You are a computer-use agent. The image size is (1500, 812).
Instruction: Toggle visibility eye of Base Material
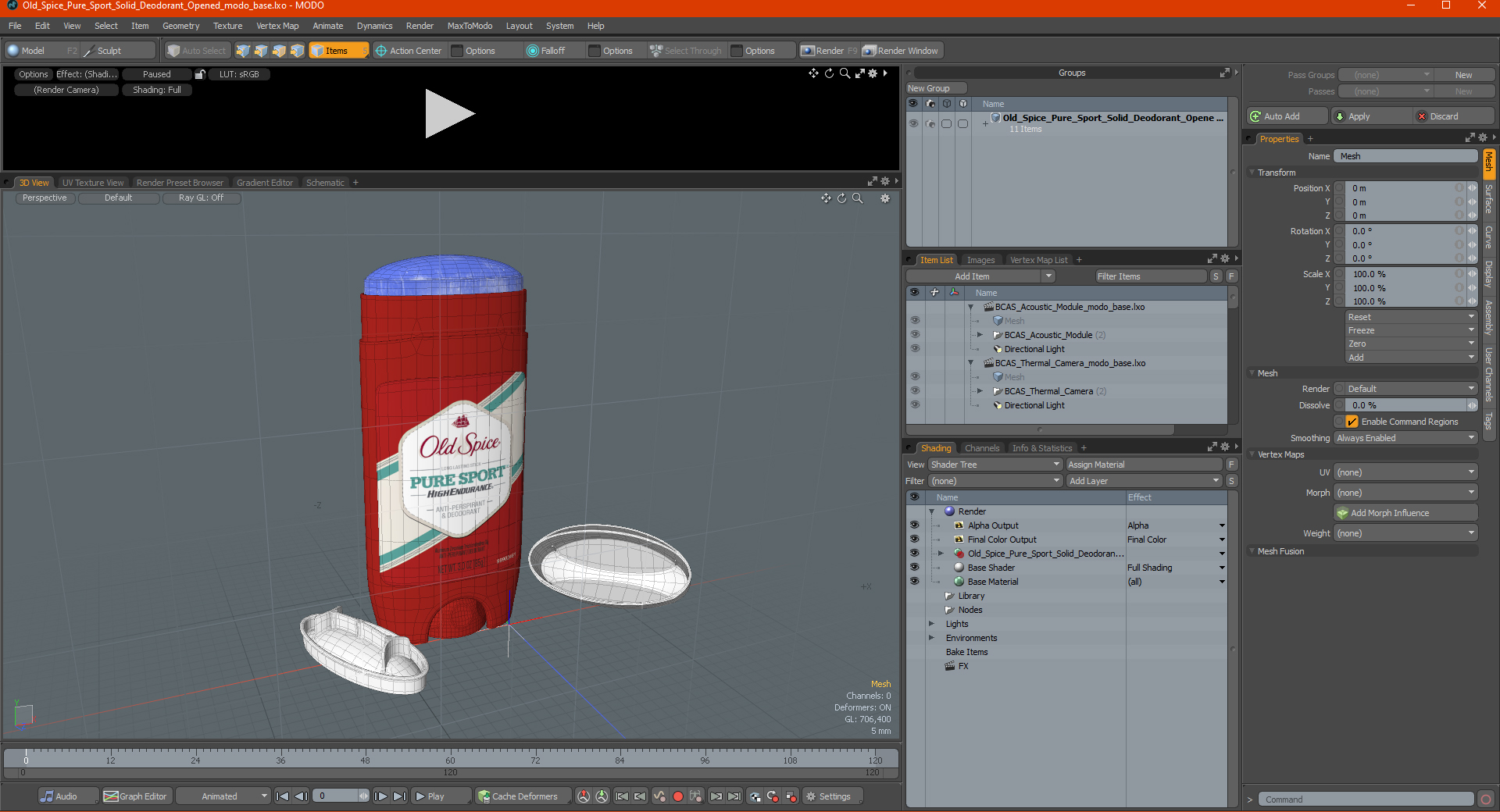click(x=914, y=582)
